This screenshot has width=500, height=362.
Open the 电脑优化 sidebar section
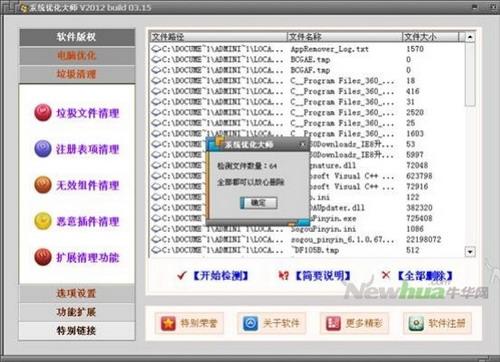pos(77,56)
